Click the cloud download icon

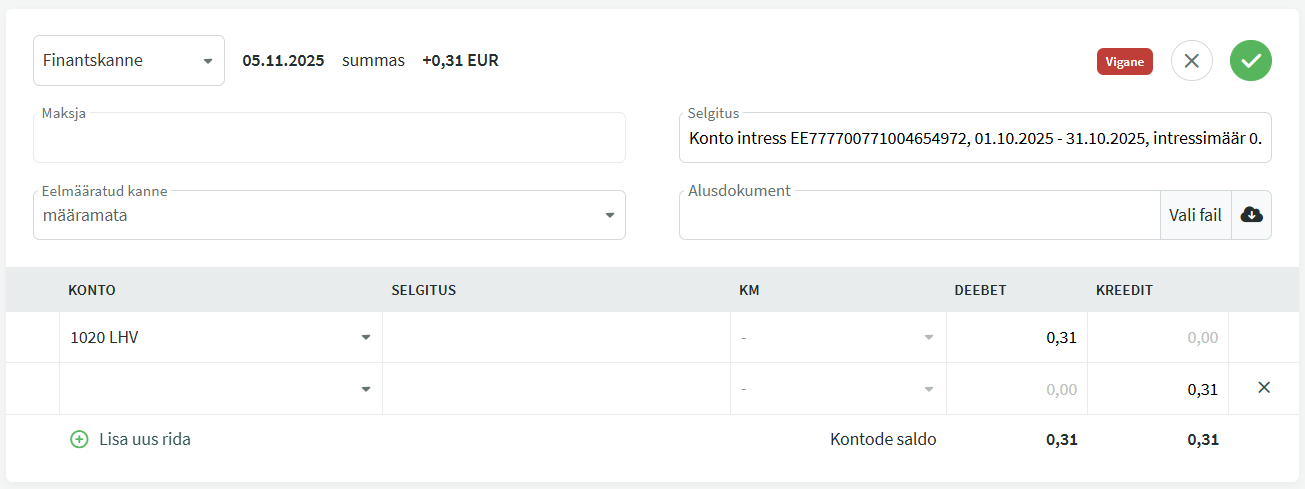pos(1251,215)
